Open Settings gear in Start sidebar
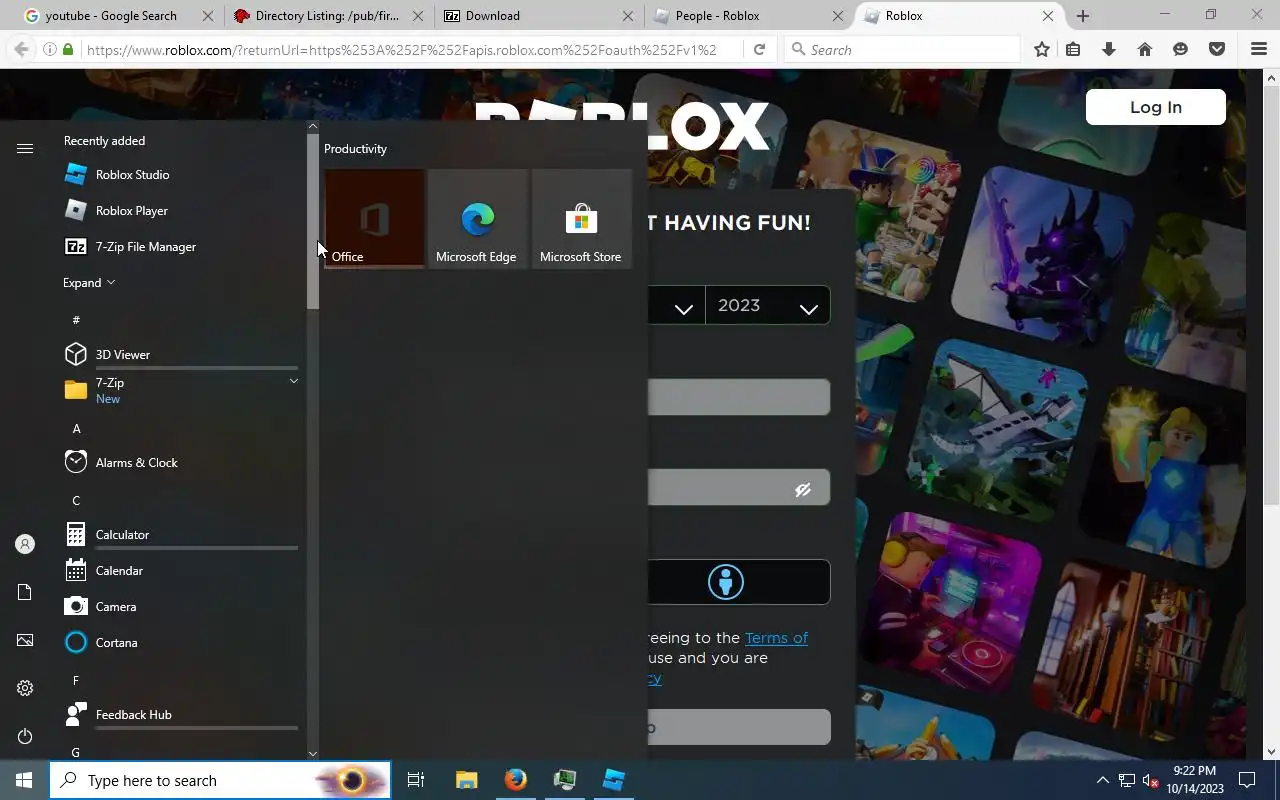The height and width of the screenshot is (800, 1280). click(25, 688)
